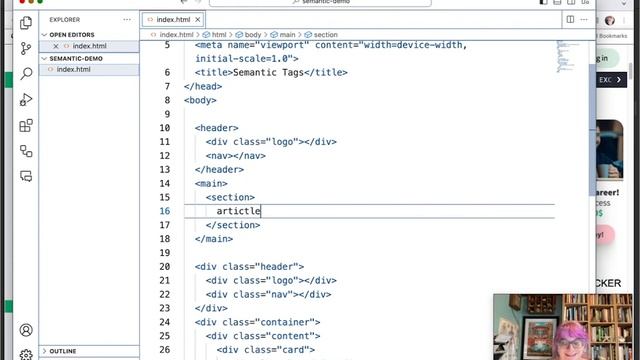Click the <header> tag on line 10

pyautogui.click(x=216, y=128)
